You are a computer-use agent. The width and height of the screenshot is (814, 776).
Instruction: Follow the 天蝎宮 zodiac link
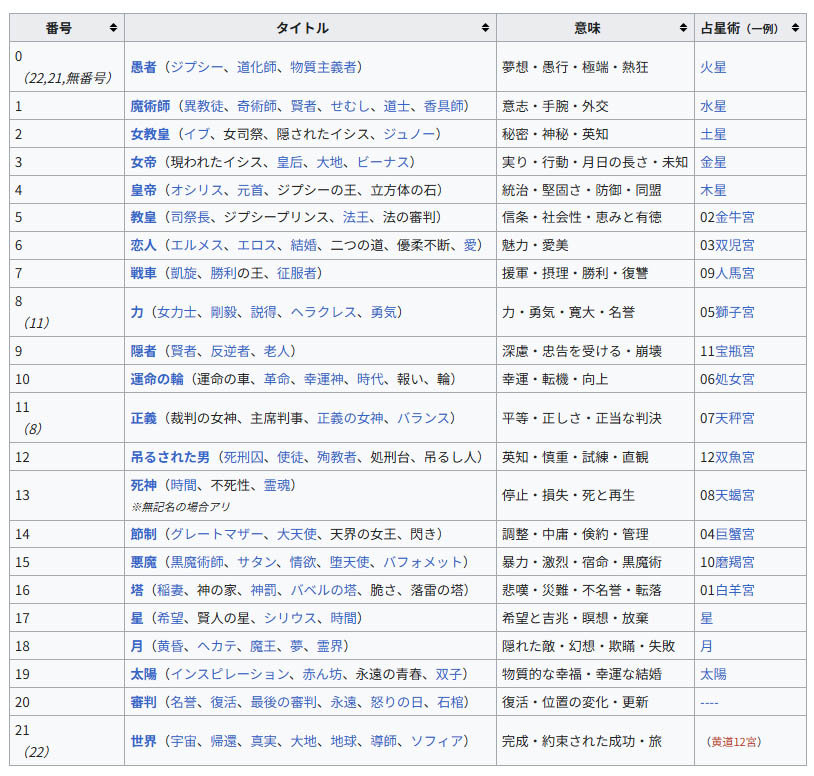pos(734,495)
